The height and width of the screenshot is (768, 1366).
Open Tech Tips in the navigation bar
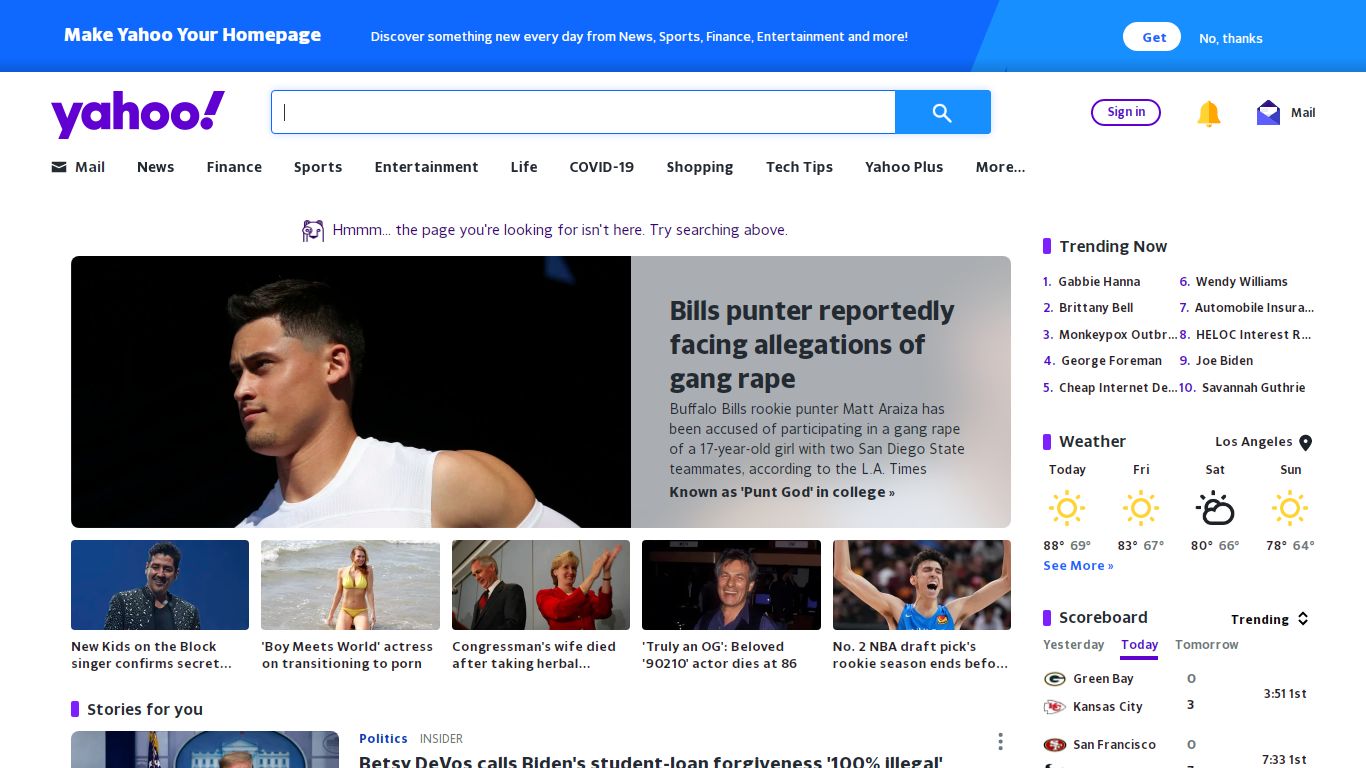[799, 167]
